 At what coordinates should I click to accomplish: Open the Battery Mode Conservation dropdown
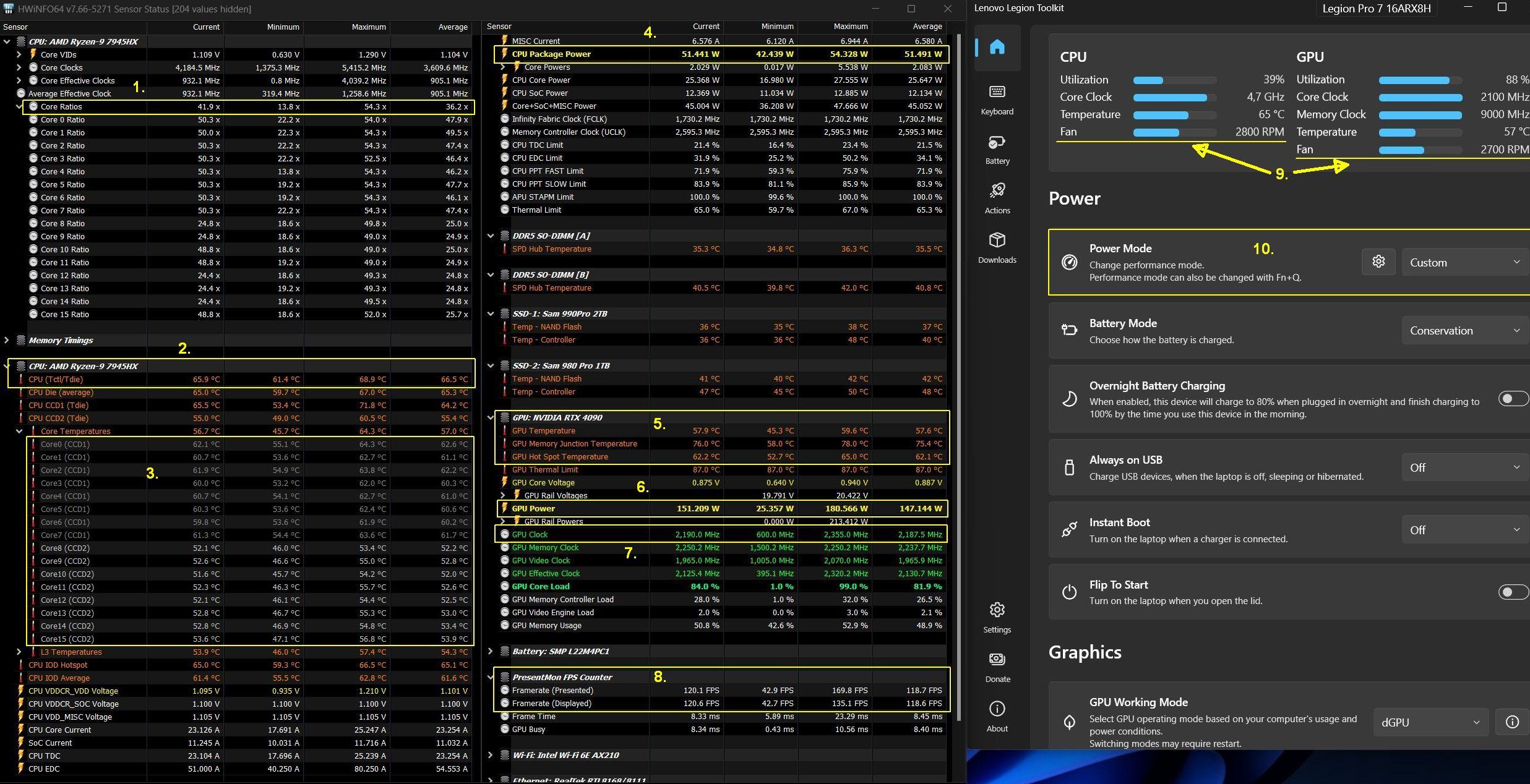pyautogui.click(x=1465, y=330)
